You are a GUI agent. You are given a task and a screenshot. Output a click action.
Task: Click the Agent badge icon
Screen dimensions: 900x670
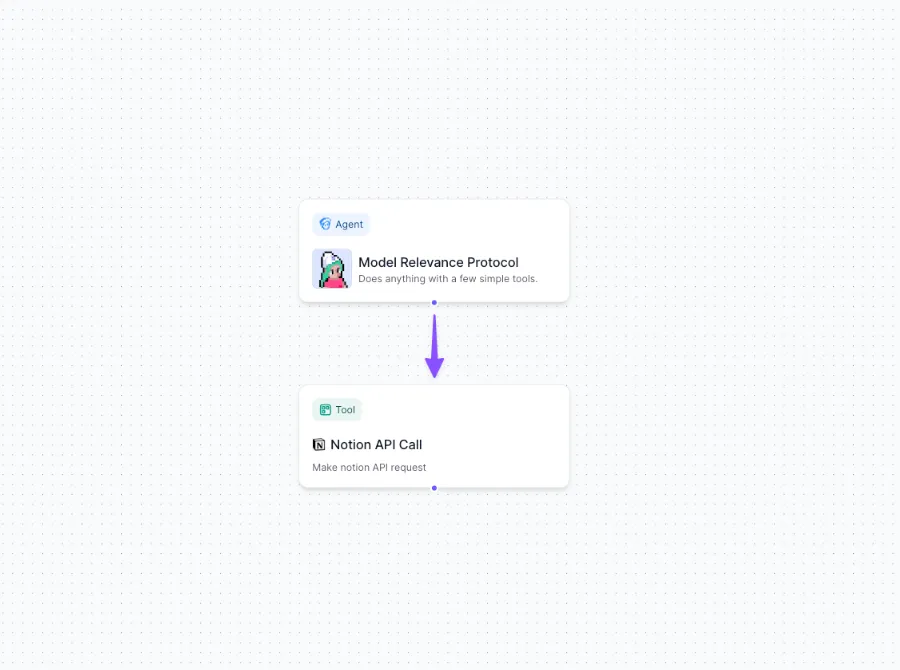pyautogui.click(x=325, y=224)
